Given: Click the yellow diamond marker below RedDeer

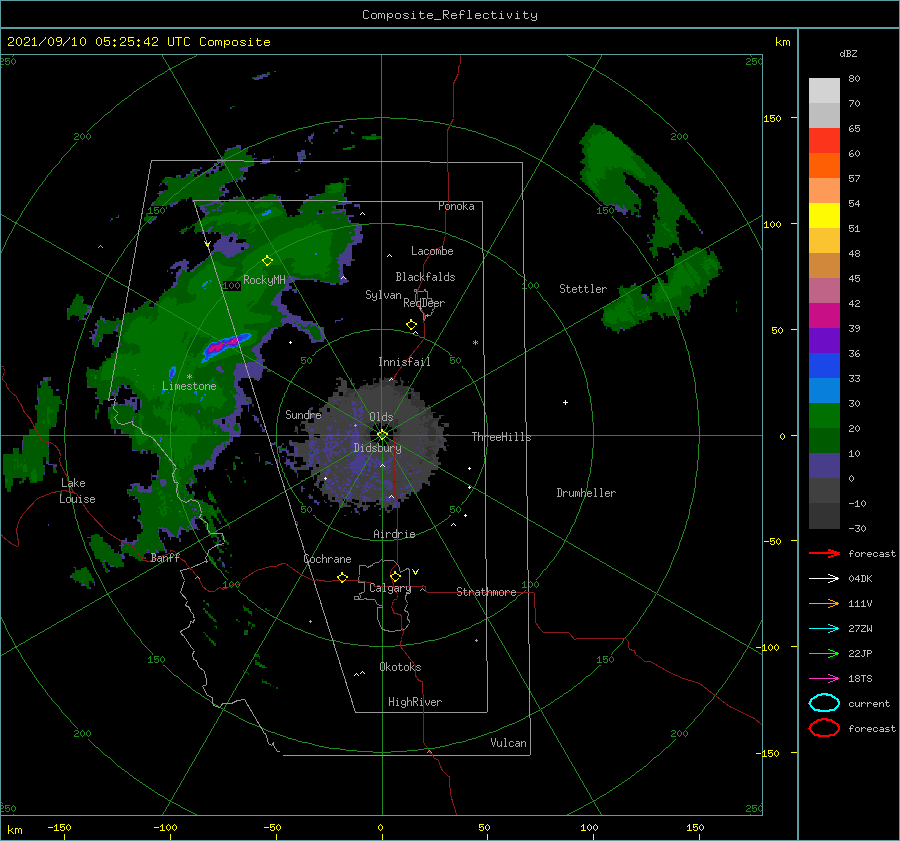Looking at the screenshot, I should [412, 325].
